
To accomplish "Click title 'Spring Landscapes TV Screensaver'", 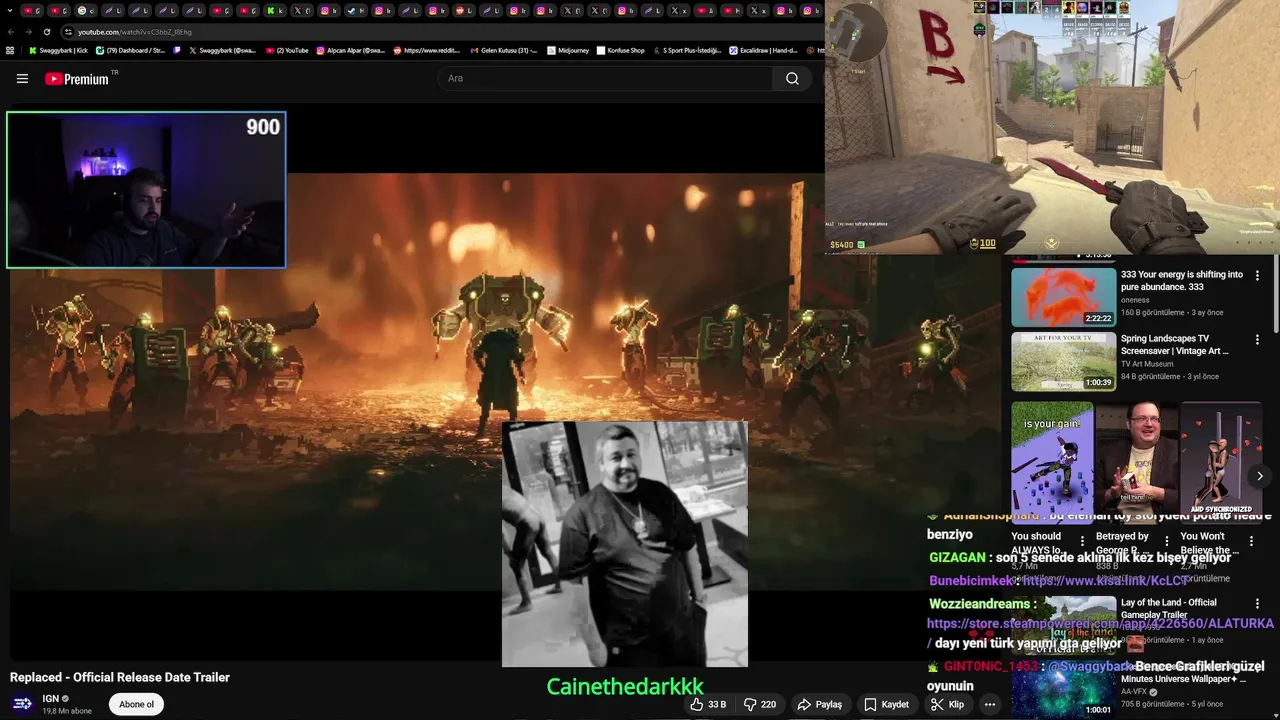I will pos(1175,345).
